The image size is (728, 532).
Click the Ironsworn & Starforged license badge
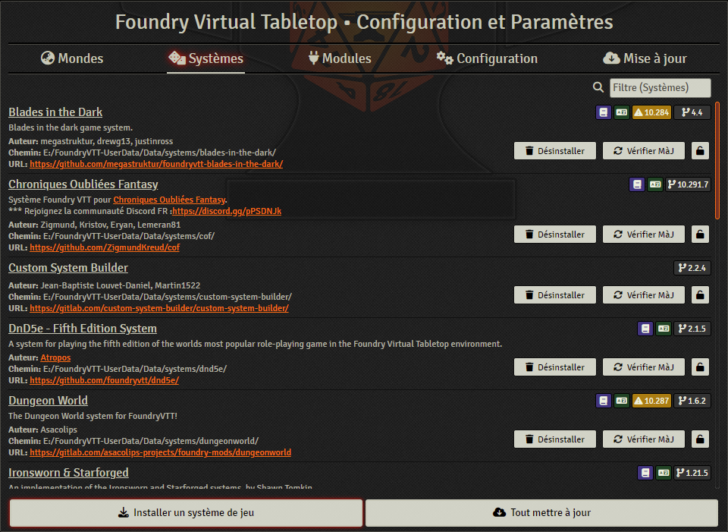click(663, 473)
